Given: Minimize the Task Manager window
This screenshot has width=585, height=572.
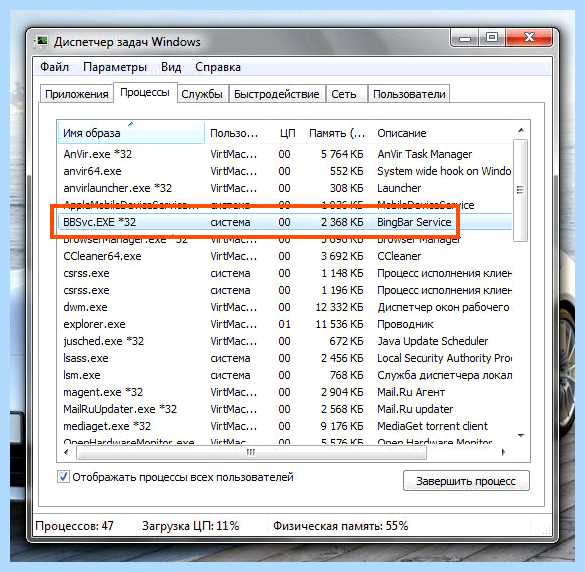Looking at the screenshot, I should [x=464, y=38].
